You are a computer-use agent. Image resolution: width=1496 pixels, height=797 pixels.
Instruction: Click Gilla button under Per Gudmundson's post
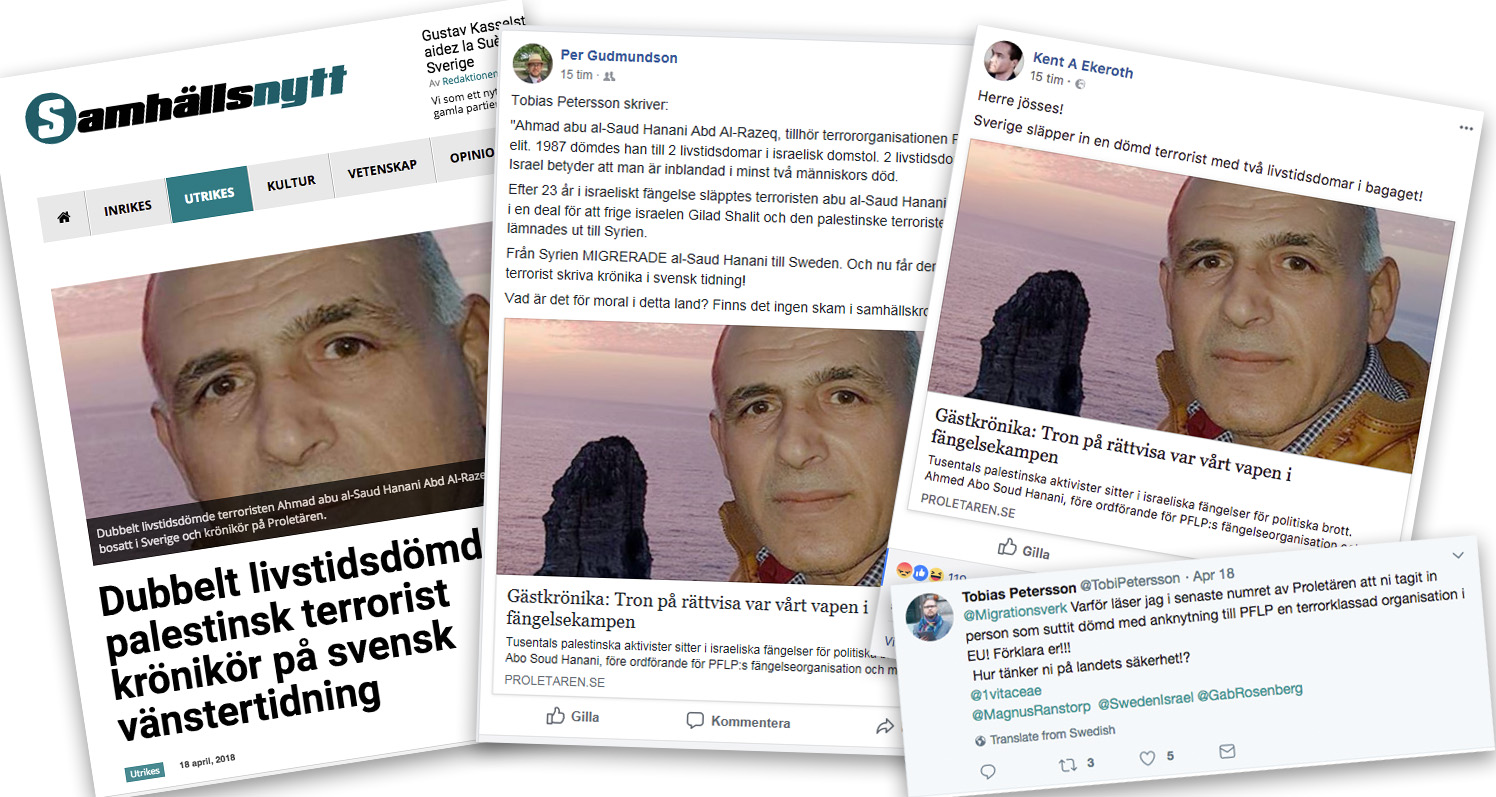click(x=573, y=716)
